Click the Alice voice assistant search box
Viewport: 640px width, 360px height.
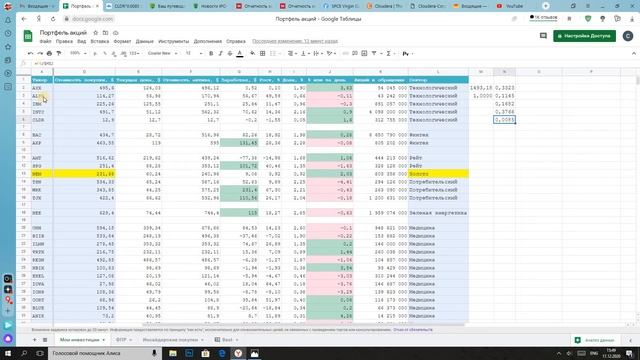(104, 353)
